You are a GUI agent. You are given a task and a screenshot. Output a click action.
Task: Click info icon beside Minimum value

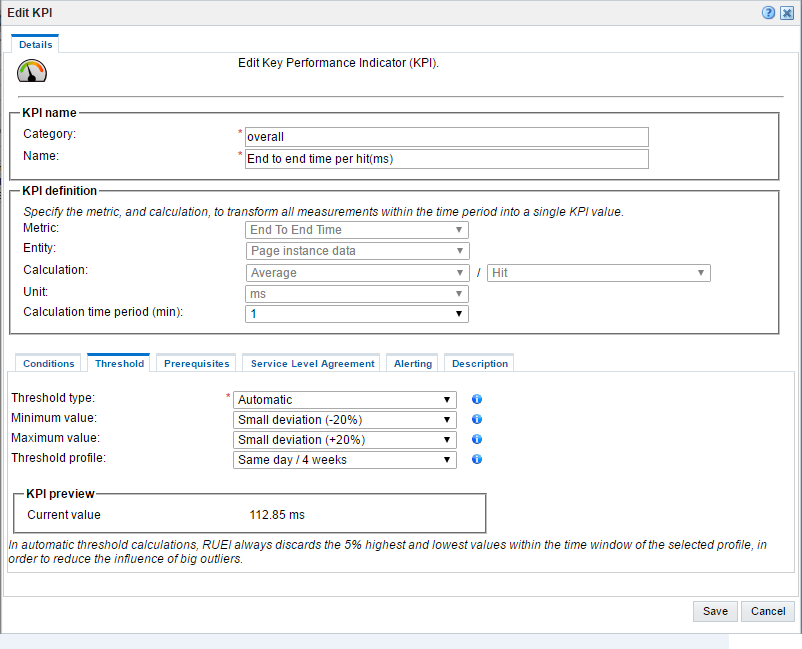pyautogui.click(x=477, y=419)
